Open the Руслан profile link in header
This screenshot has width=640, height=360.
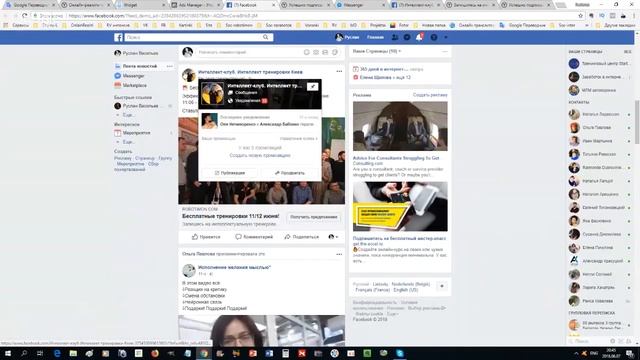(347, 37)
